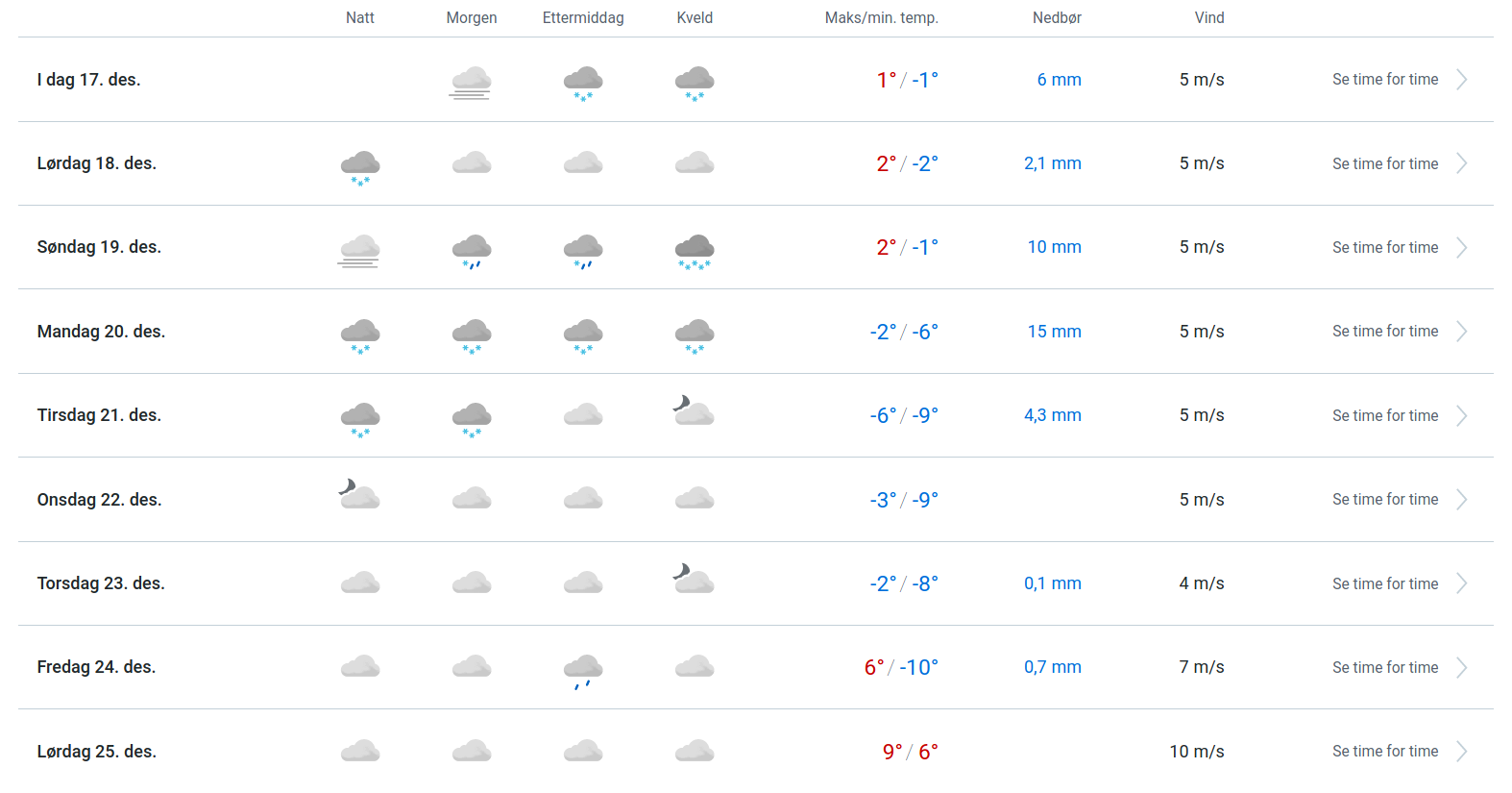Click Tuesday 21 evening partly cloudy moon icon
1512x793 pixels.
pos(694,411)
